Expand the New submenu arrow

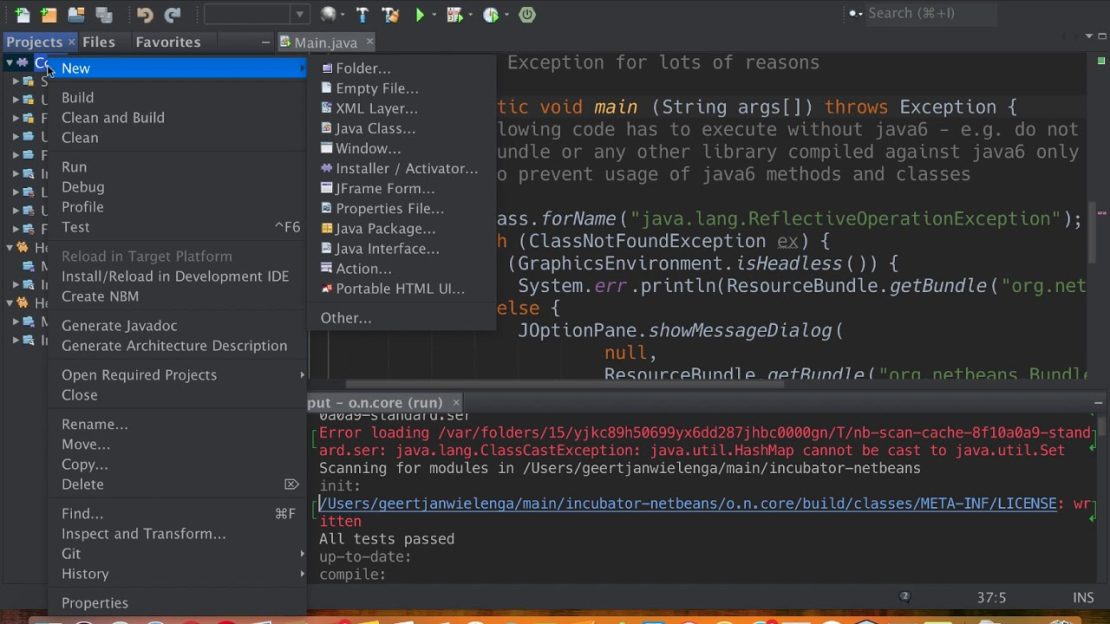300,68
